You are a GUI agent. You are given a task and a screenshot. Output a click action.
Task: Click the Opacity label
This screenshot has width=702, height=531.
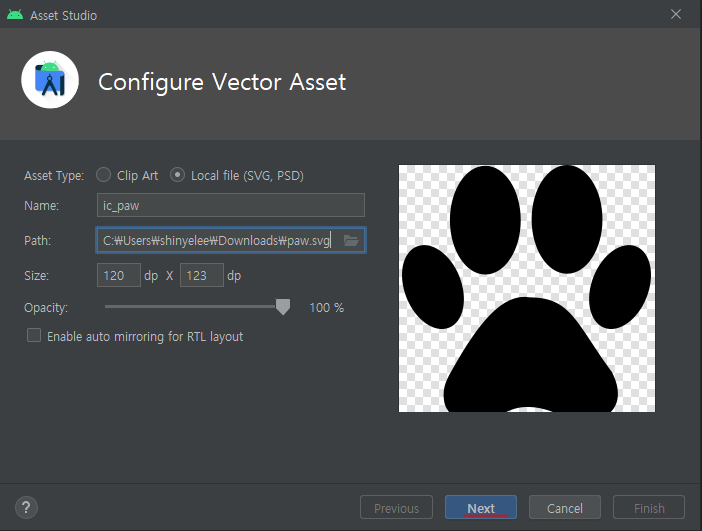click(46, 308)
